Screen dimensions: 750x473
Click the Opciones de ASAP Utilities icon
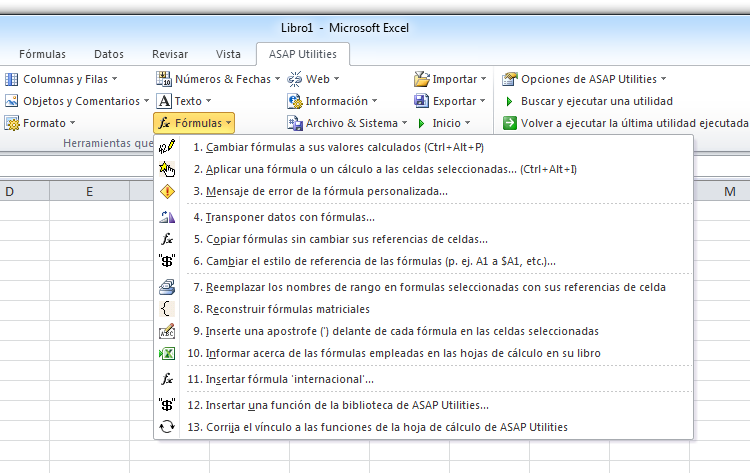pyautogui.click(x=510, y=79)
